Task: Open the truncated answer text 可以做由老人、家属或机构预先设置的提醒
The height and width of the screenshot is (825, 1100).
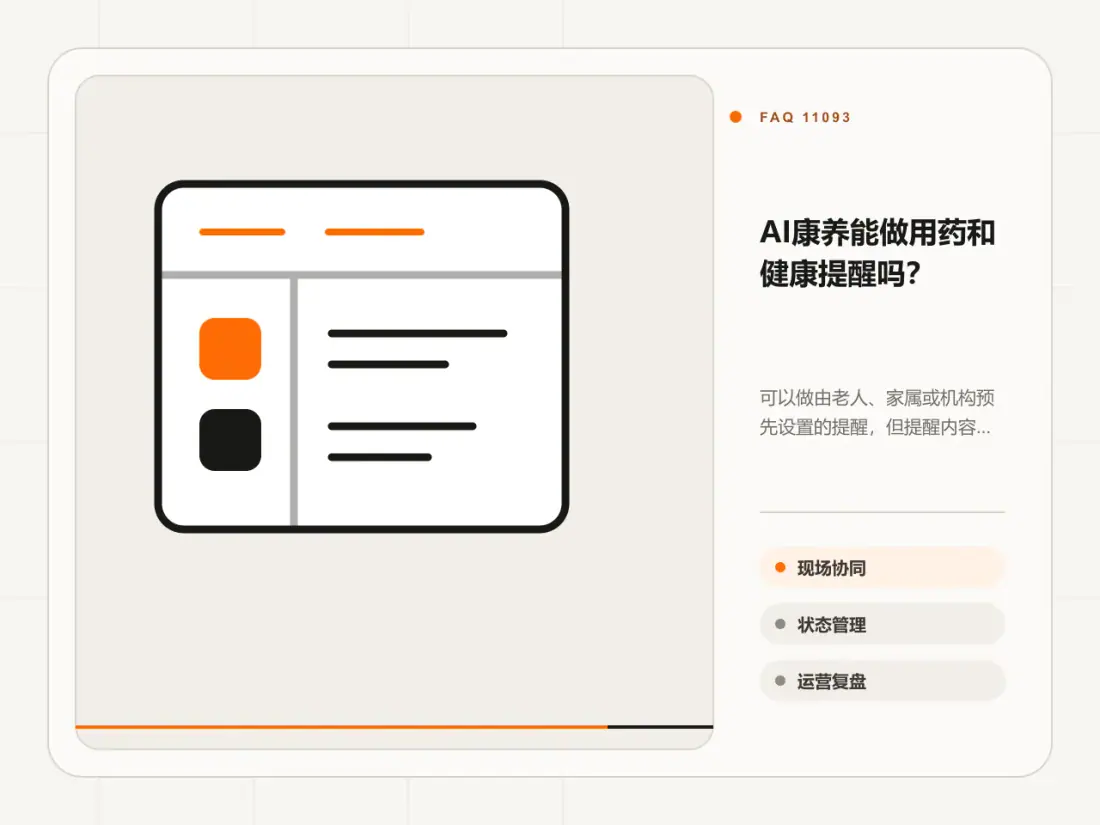Action: [876, 412]
